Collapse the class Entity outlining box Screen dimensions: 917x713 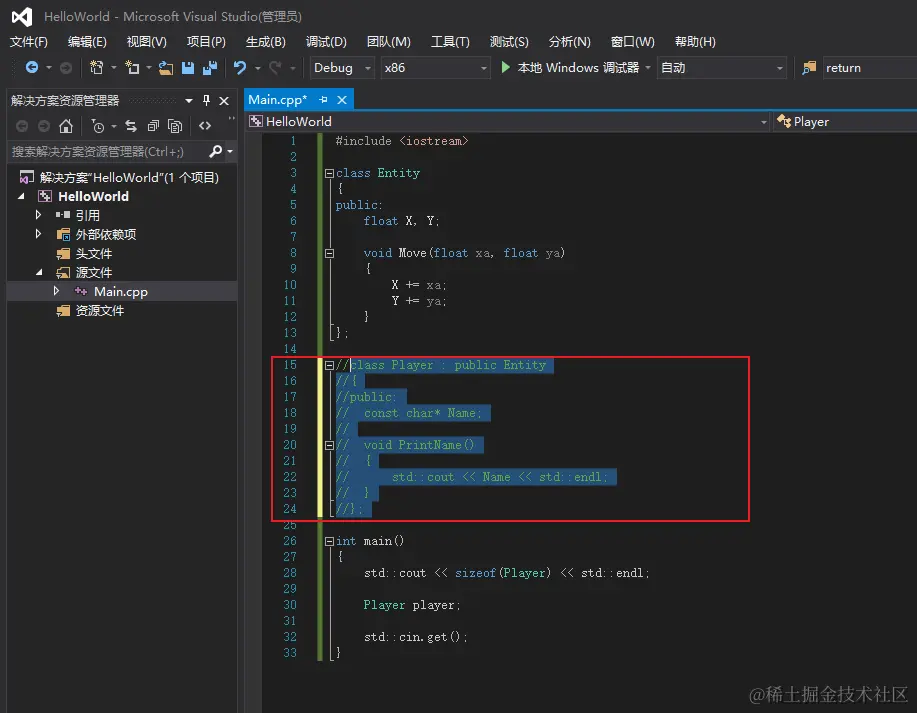pos(329,173)
